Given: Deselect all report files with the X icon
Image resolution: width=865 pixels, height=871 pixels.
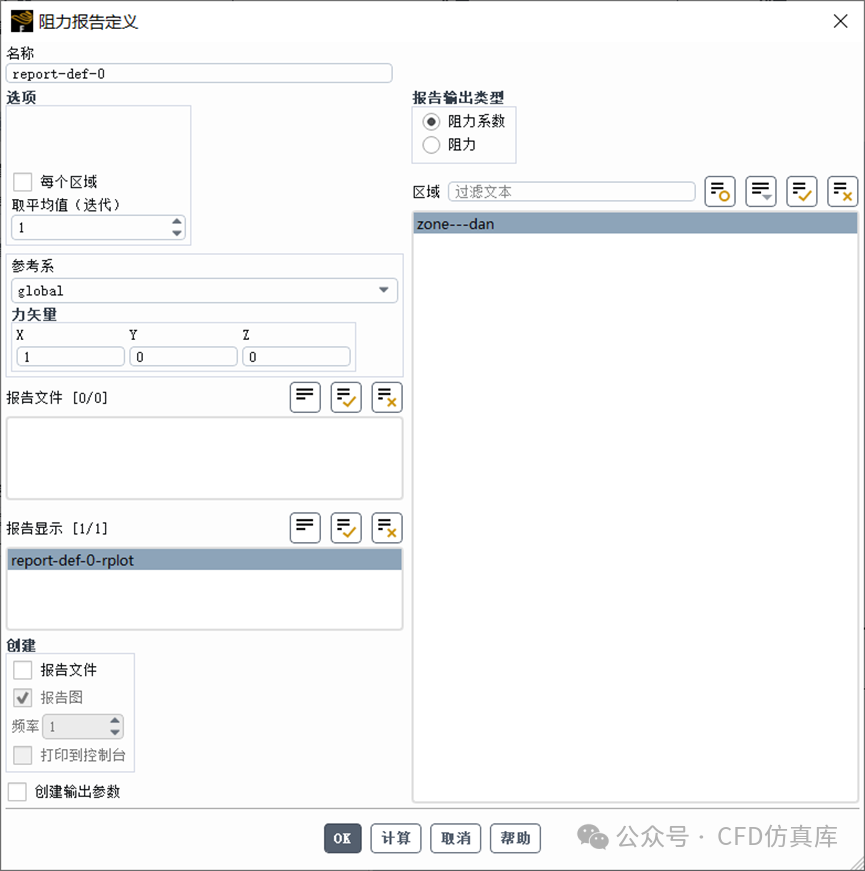Looking at the screenshot, I should coord(386,397).
